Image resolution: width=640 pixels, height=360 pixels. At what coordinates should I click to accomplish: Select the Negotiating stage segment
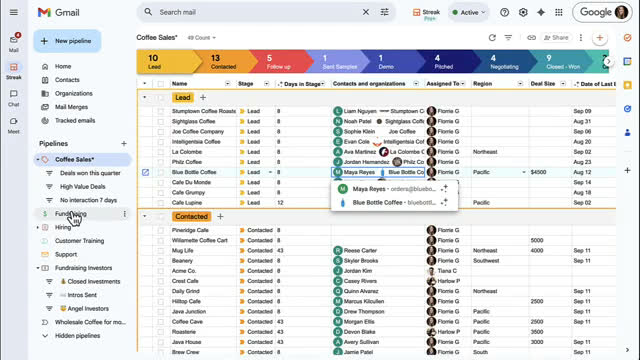[504, 62]
